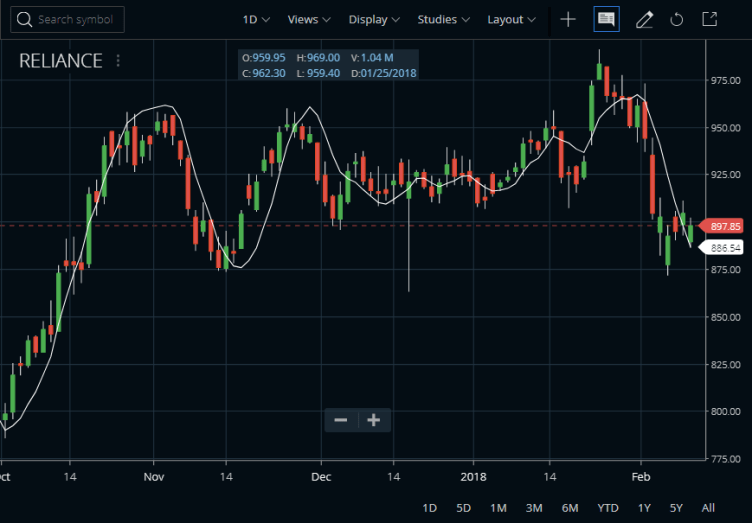Open the Views dropdown
Image resolution: width=752 pixels, height=523 pixels.
click(309, 20)
